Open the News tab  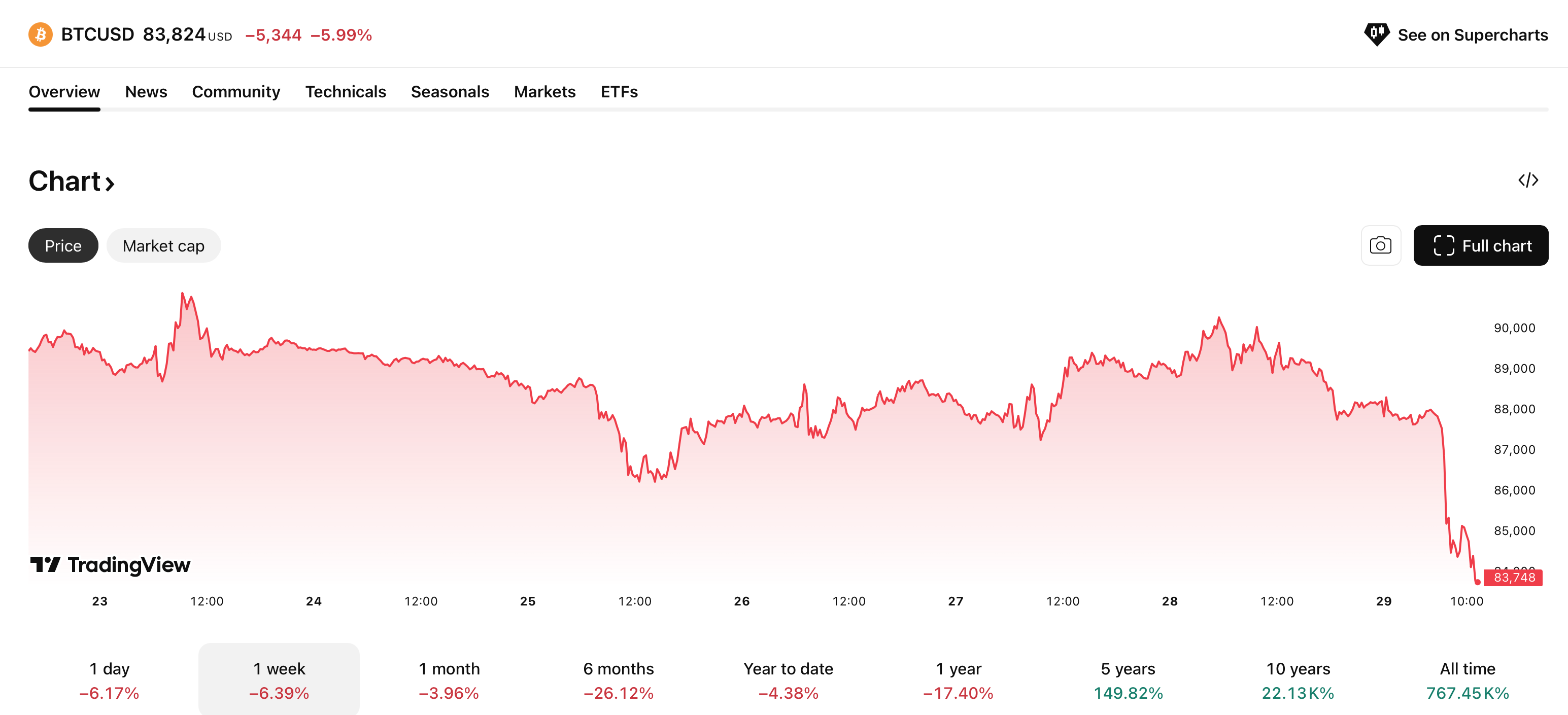(146, 92)
